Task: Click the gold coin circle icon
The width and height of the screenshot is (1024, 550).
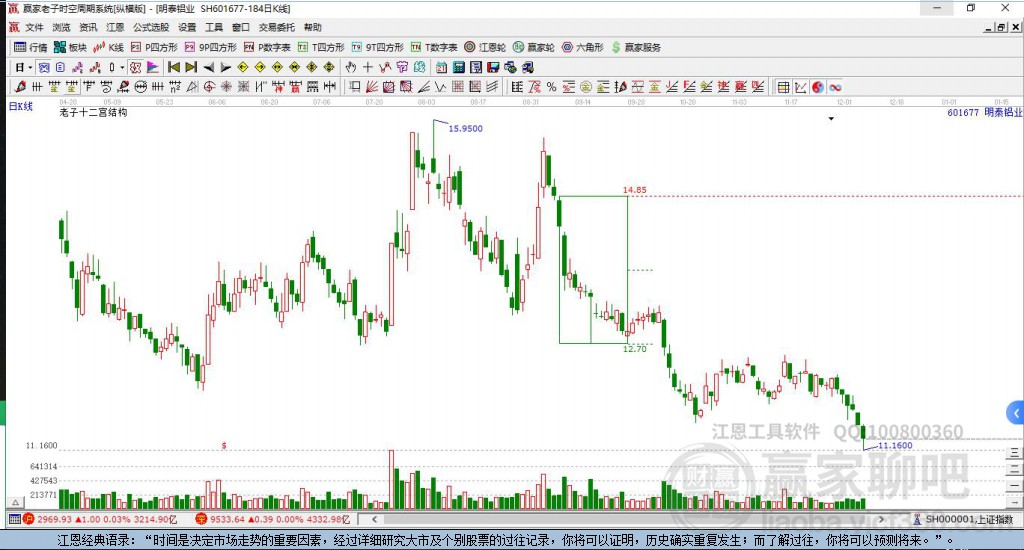Action: click(x=585, y=87)
